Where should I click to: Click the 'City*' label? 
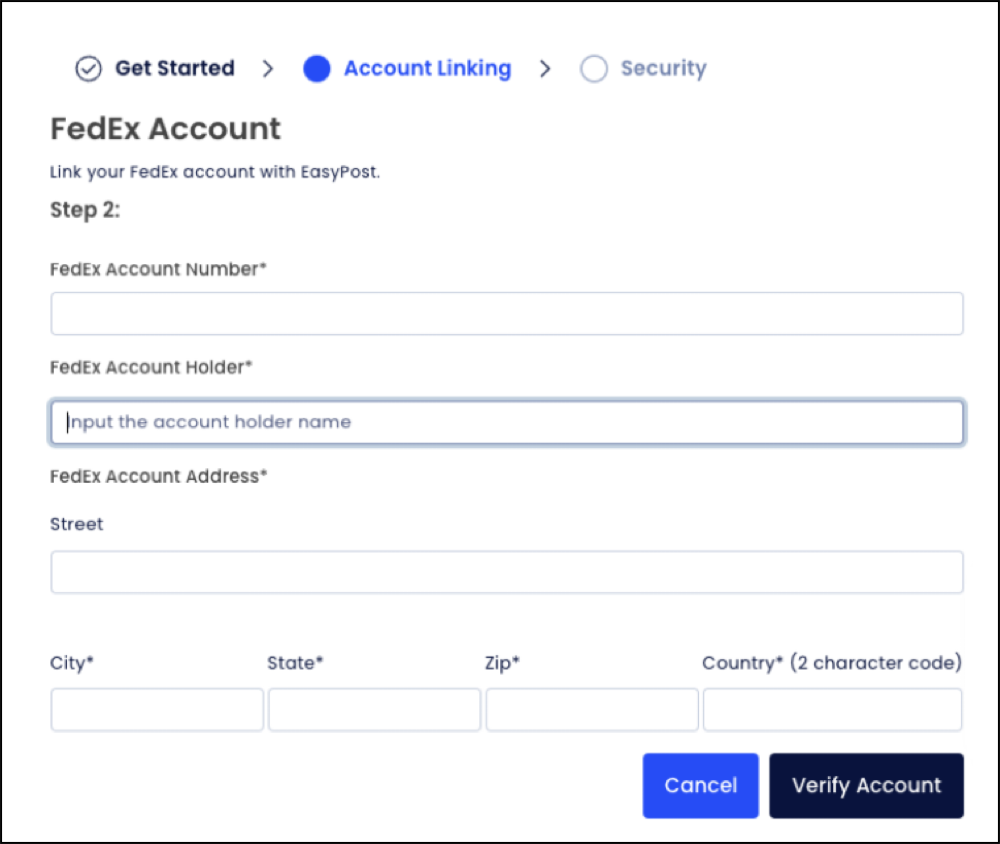tap(71, 663)
